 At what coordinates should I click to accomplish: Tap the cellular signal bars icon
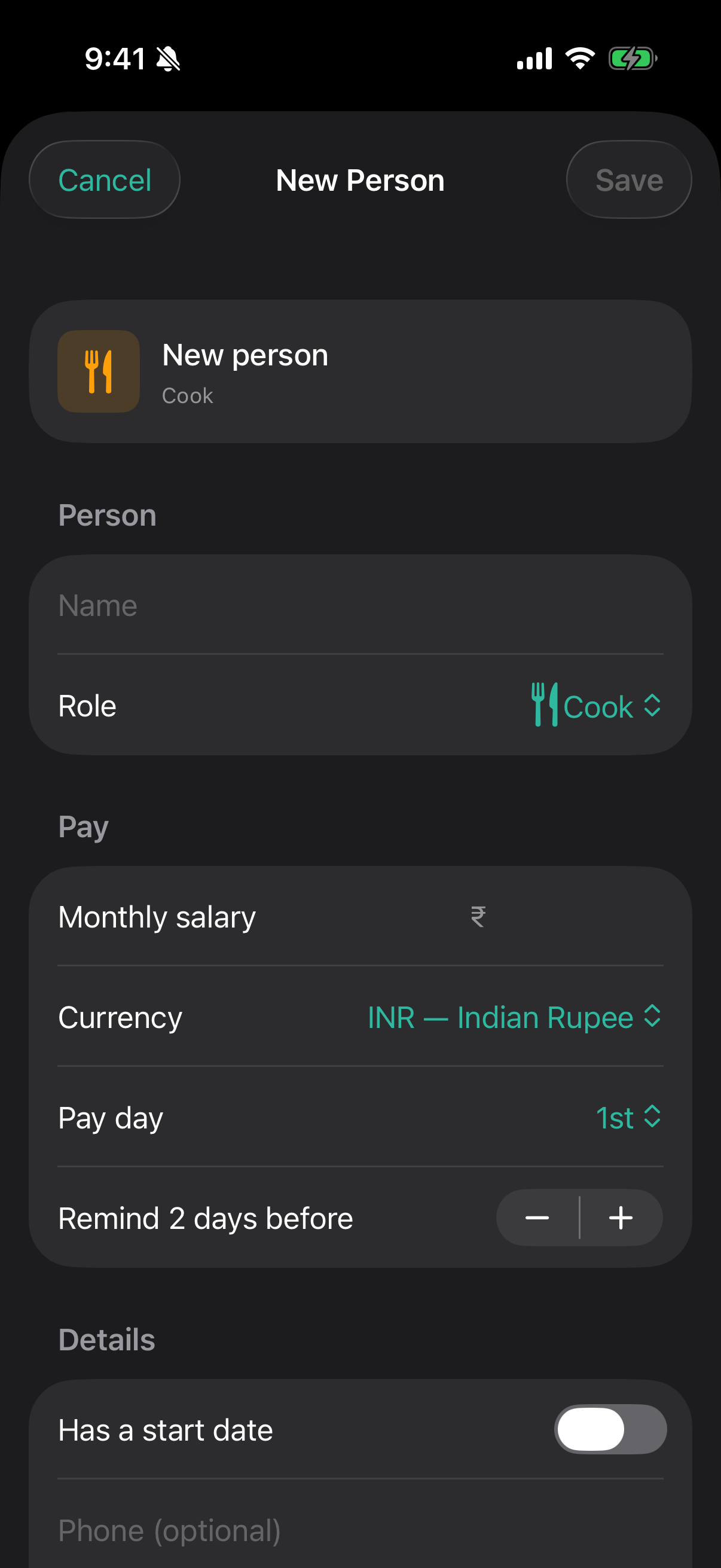tap(534, 59)
